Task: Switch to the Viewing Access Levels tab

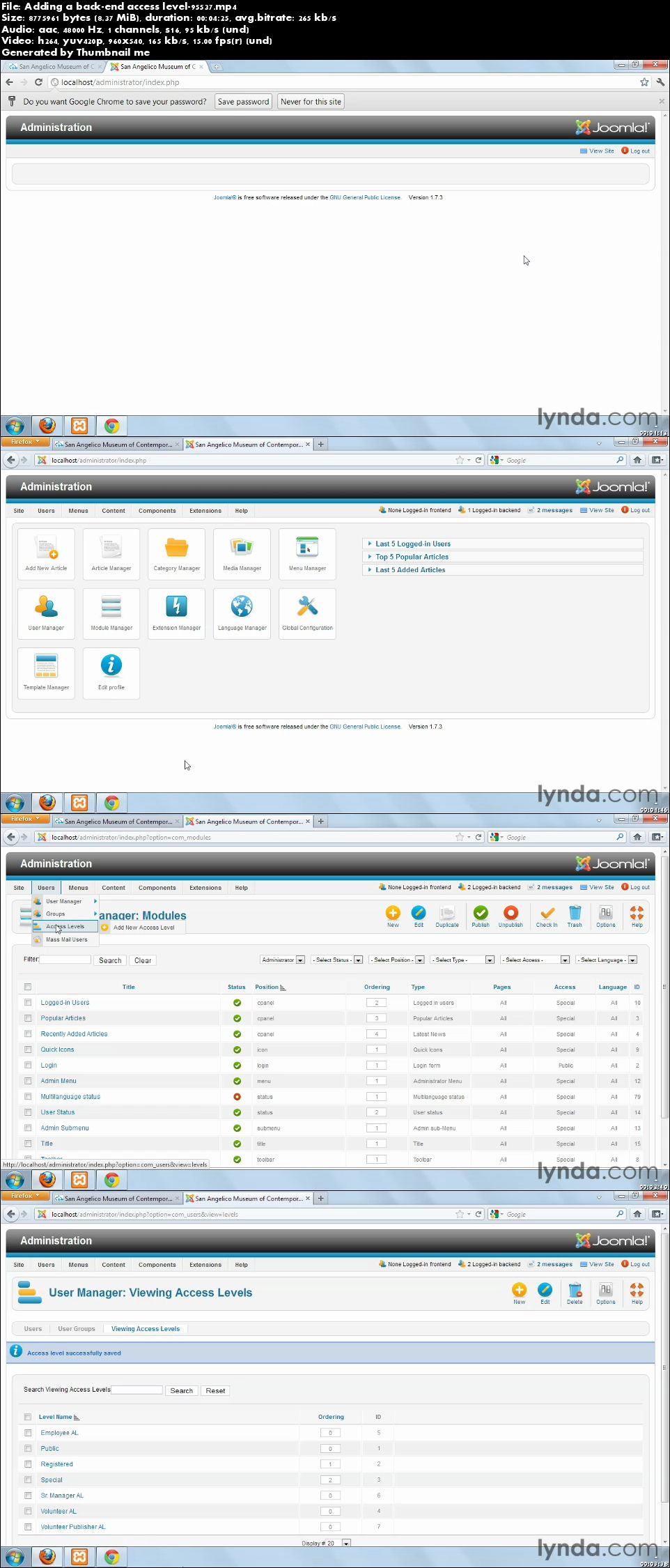Action: pos(146,1329)
